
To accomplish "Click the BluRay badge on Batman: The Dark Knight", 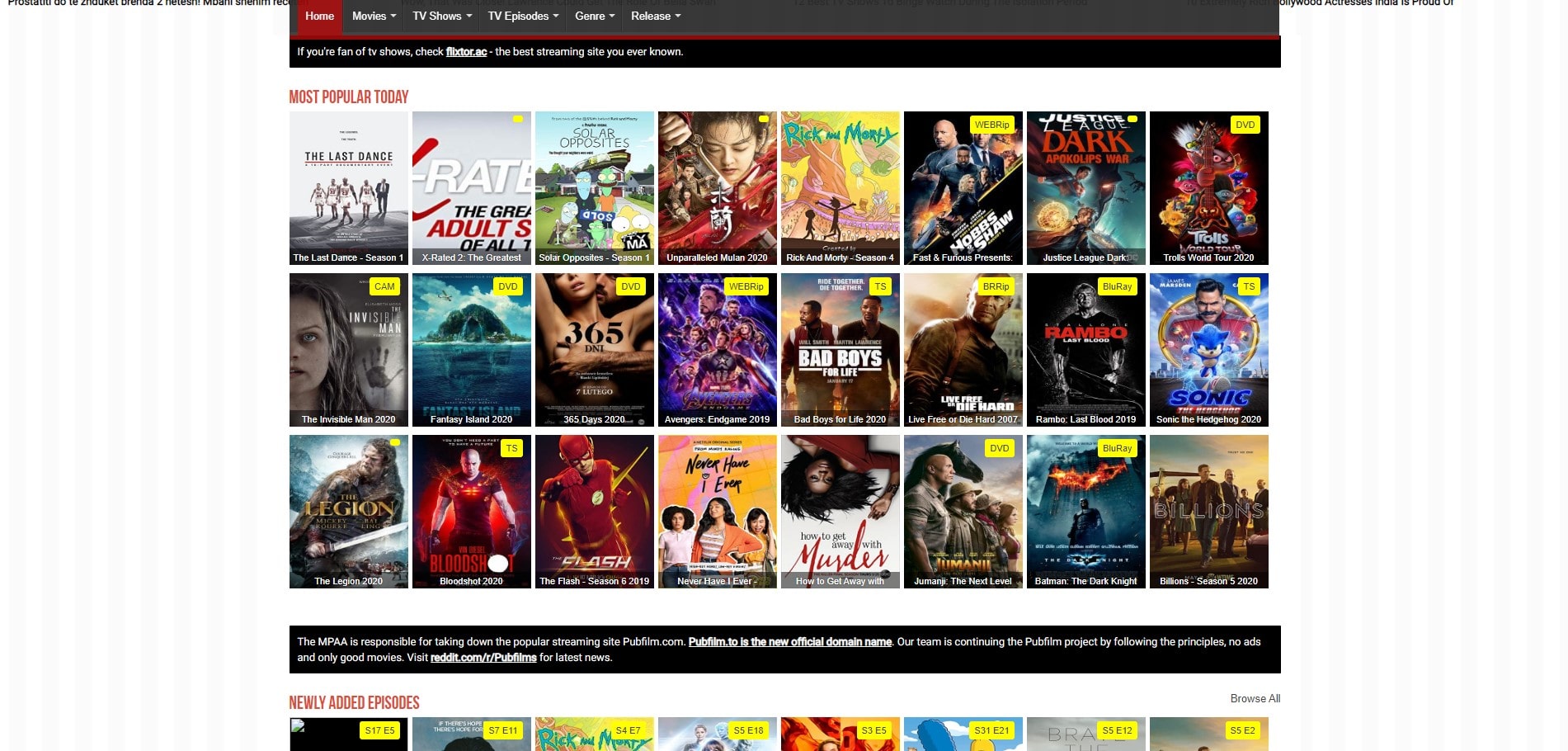I will click(x=1117, y=448).
